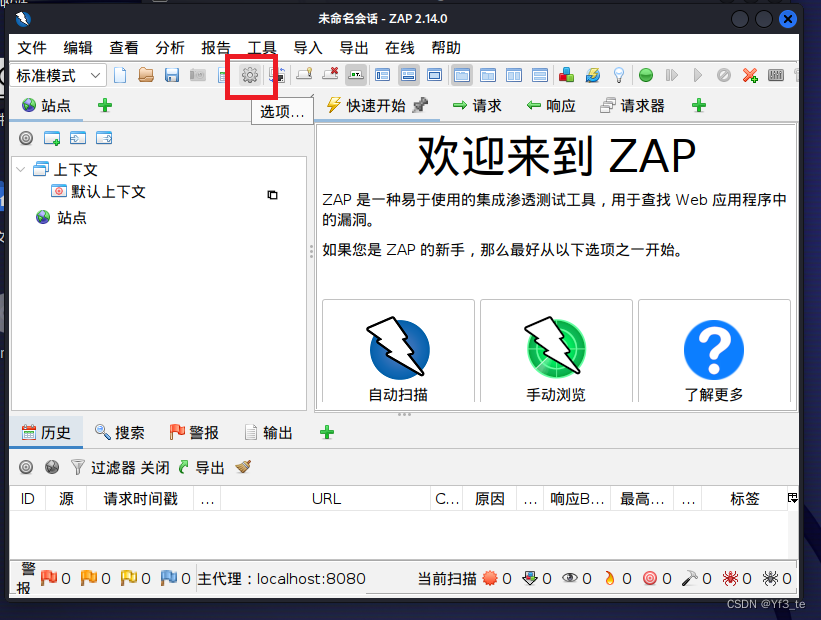
Task: Click the New Session page icon
Action: tap(120, 75)
